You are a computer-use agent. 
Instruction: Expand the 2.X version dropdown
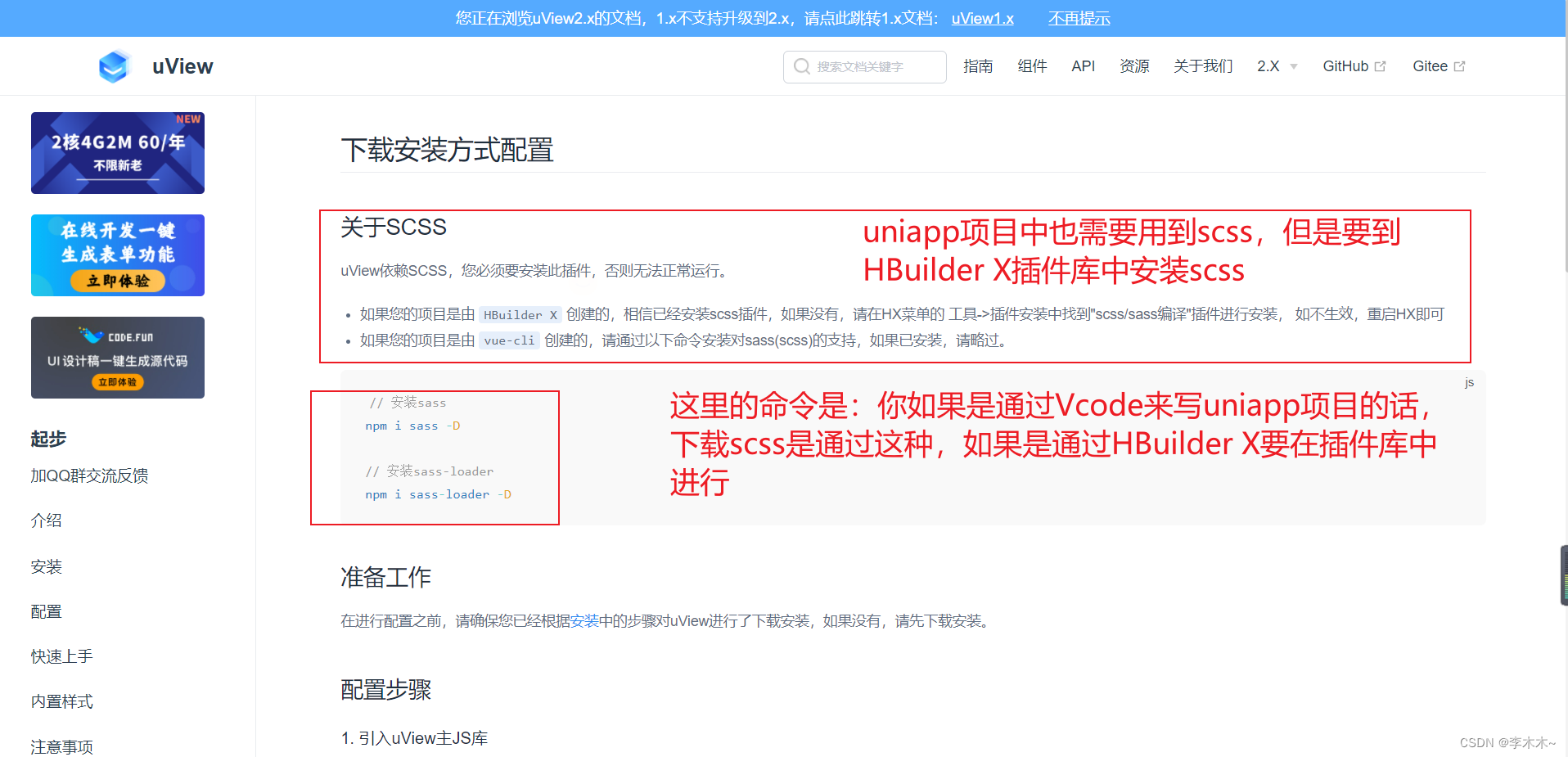pyautogui.click(x=1277, y=66)
